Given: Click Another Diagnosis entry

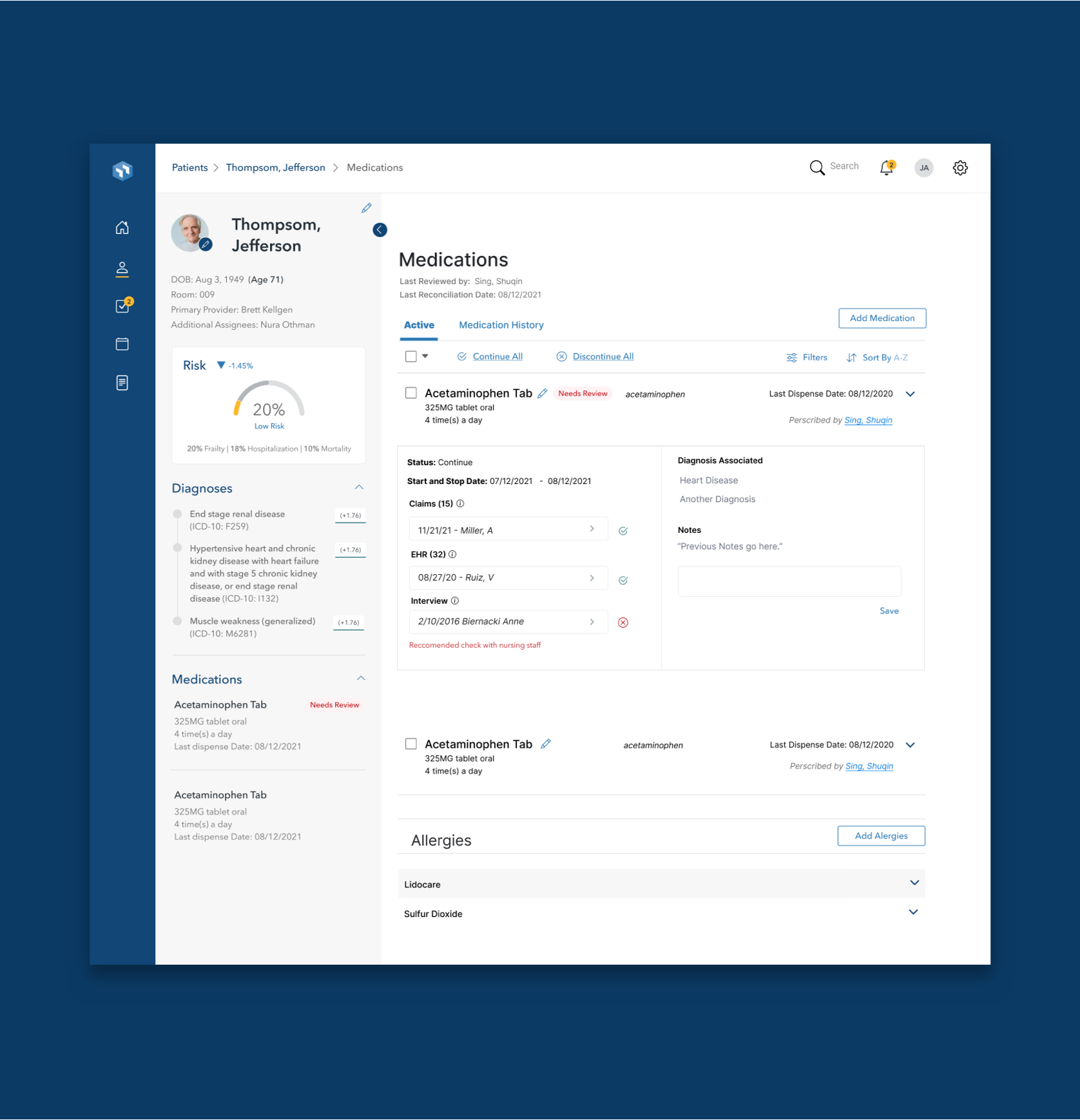Looking at the screenshot, I should (x=717, y=499).
